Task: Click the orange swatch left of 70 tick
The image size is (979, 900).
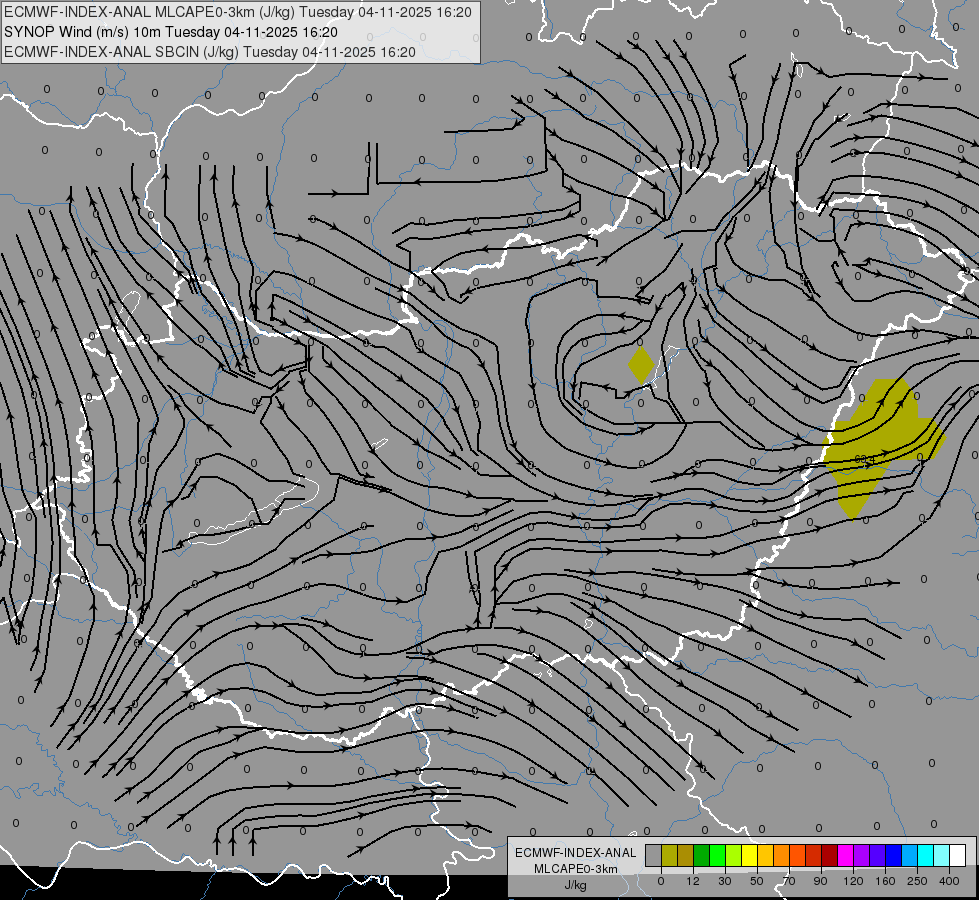Action: pos(782,855)
